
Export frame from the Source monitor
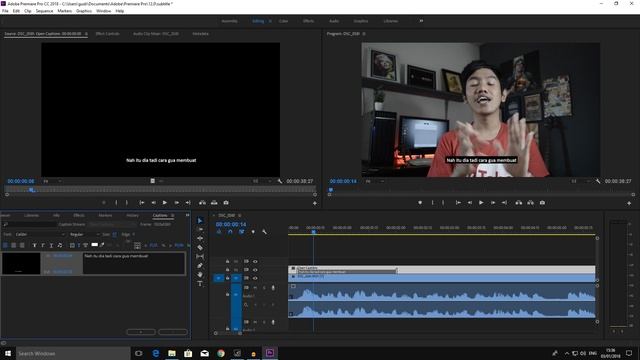click(226, 202)
